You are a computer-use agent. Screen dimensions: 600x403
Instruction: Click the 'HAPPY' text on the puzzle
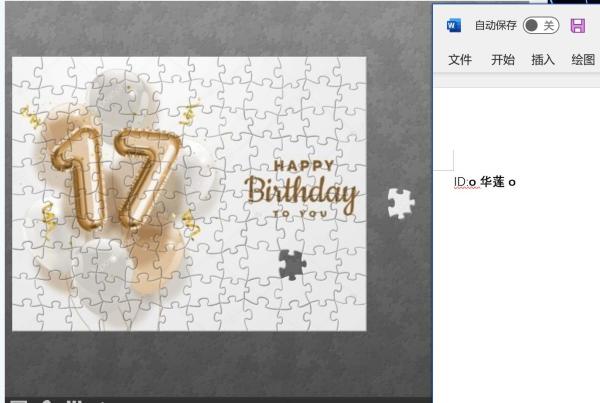pyautogui.click(x=304, y=166)
